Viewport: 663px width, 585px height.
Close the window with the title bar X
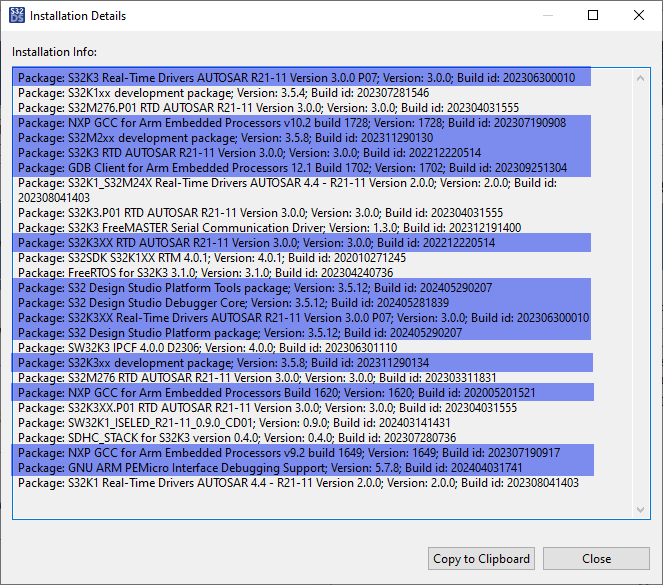(639, 15)
